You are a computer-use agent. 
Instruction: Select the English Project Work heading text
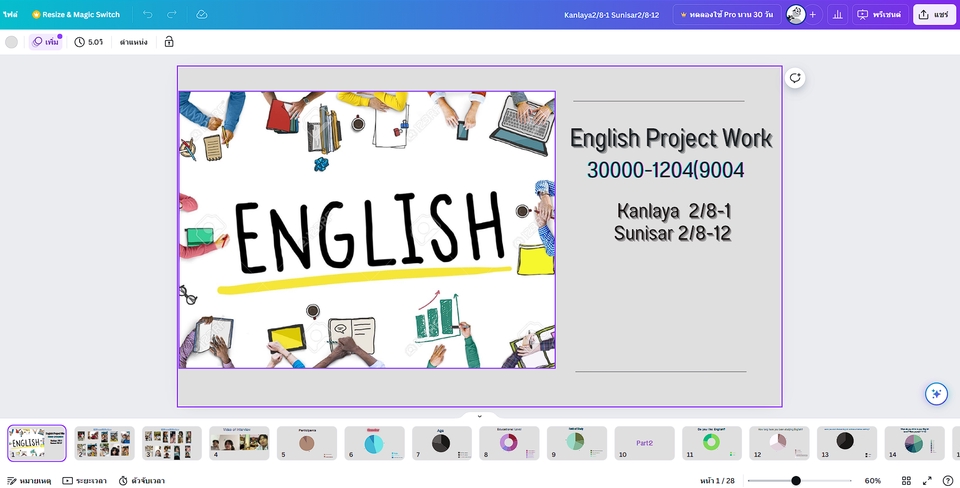671,138
